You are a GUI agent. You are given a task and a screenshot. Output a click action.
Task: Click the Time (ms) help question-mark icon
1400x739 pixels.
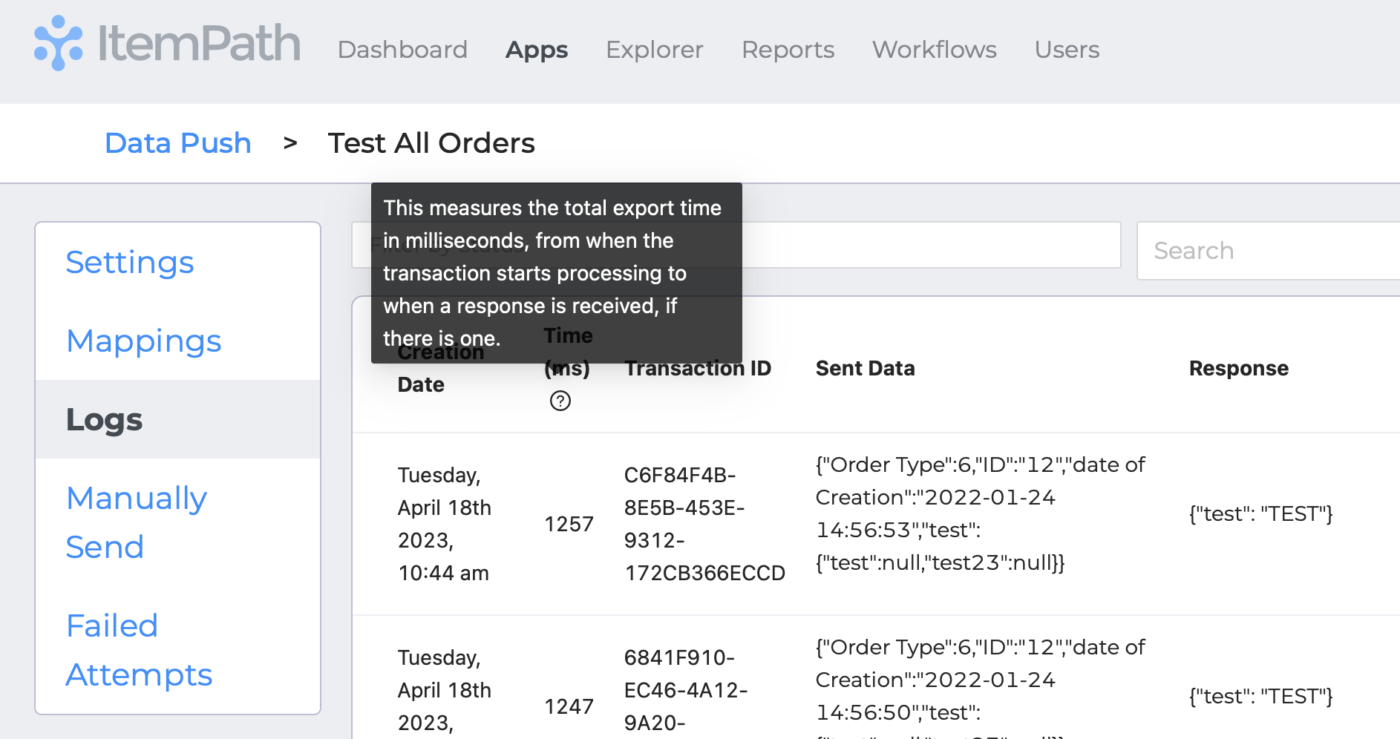[561, 401]
